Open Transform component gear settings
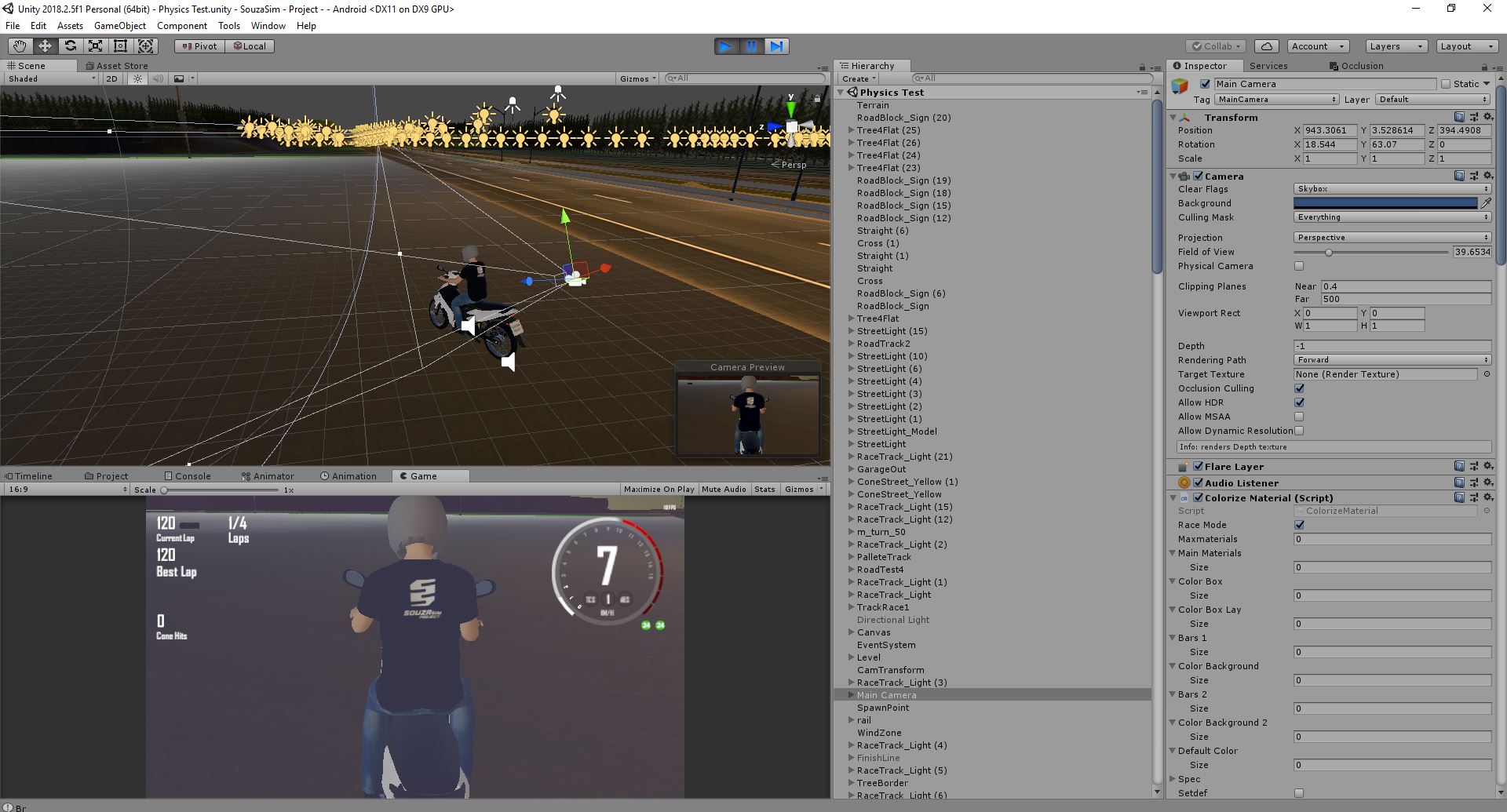1507x812 pixels. click(x=1487, y=117)
